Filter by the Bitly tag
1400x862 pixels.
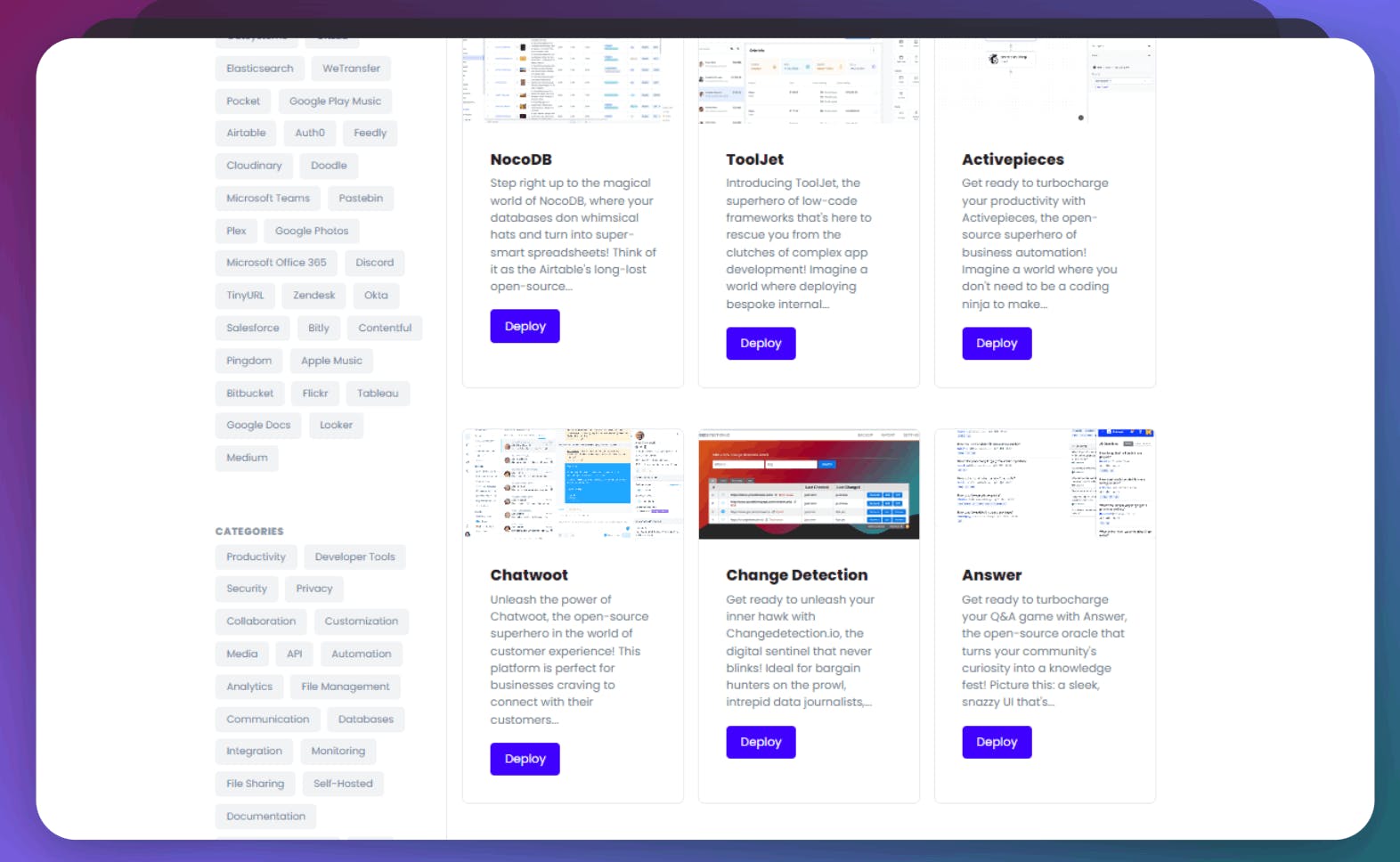pyautogui.click(x=319, y=329)
